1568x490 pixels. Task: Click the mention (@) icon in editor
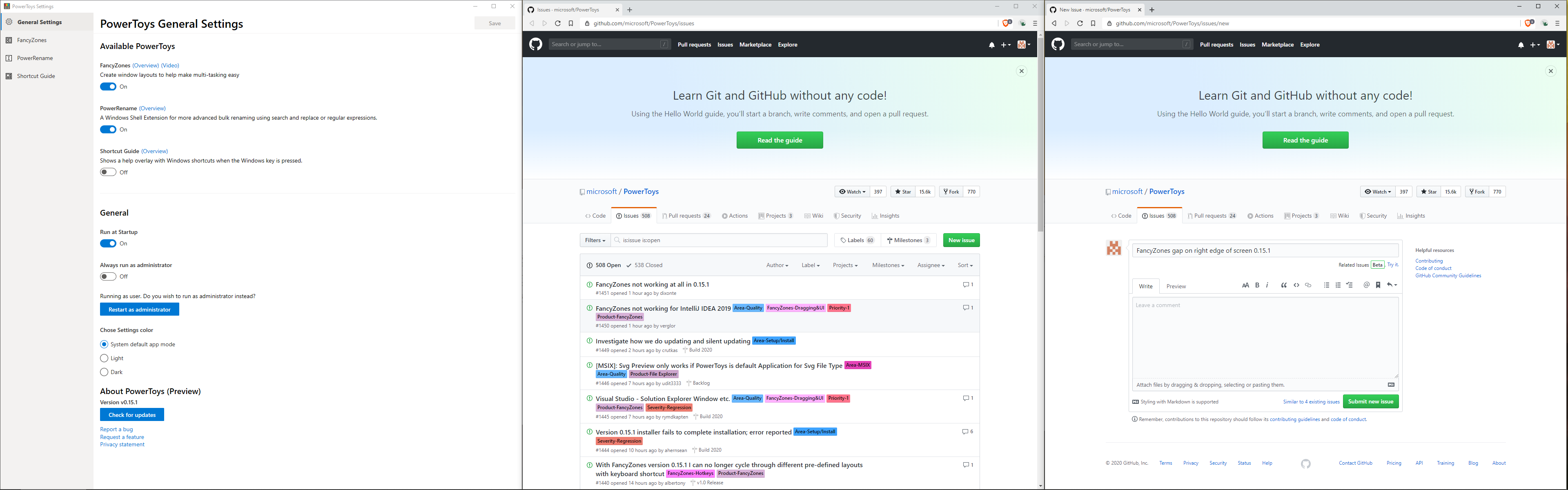coord(1367,285)
